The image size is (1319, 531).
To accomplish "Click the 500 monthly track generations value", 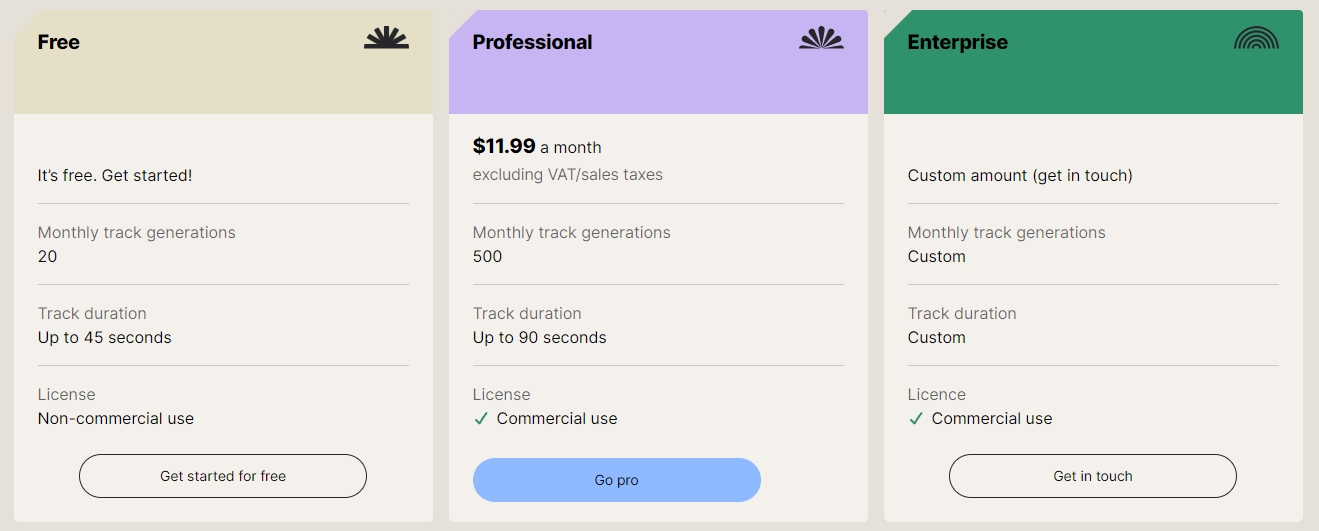I will (488, 257).
